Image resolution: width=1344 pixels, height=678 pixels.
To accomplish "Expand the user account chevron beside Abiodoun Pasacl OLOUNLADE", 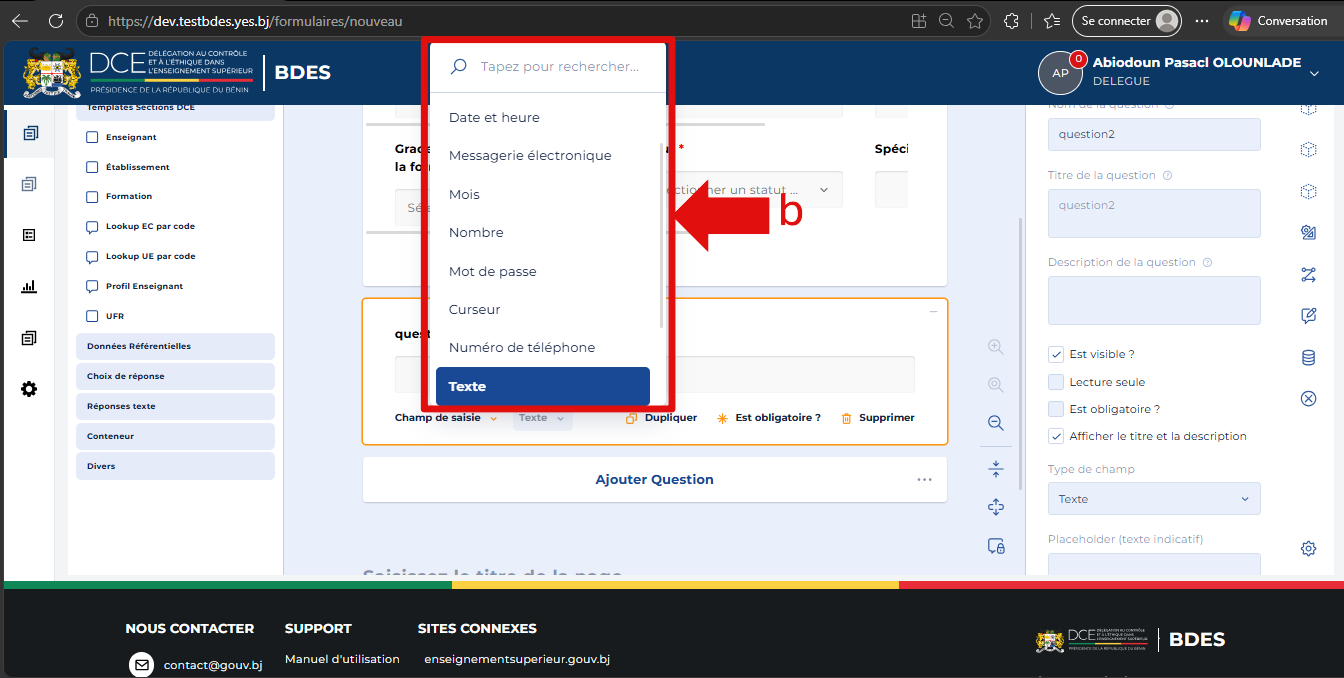I will [x=1314, y=73].
